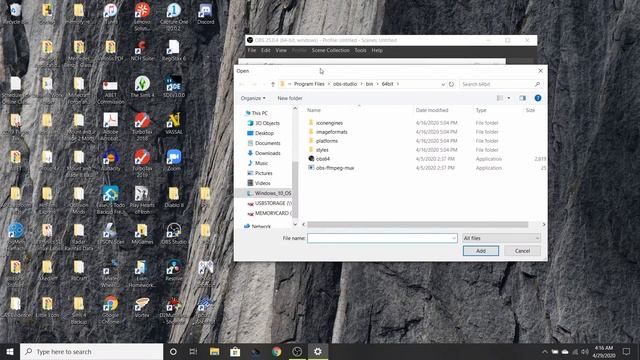Open the All files type dropdown
This screenshot has width=640, height=360.
tap(501, 238)
